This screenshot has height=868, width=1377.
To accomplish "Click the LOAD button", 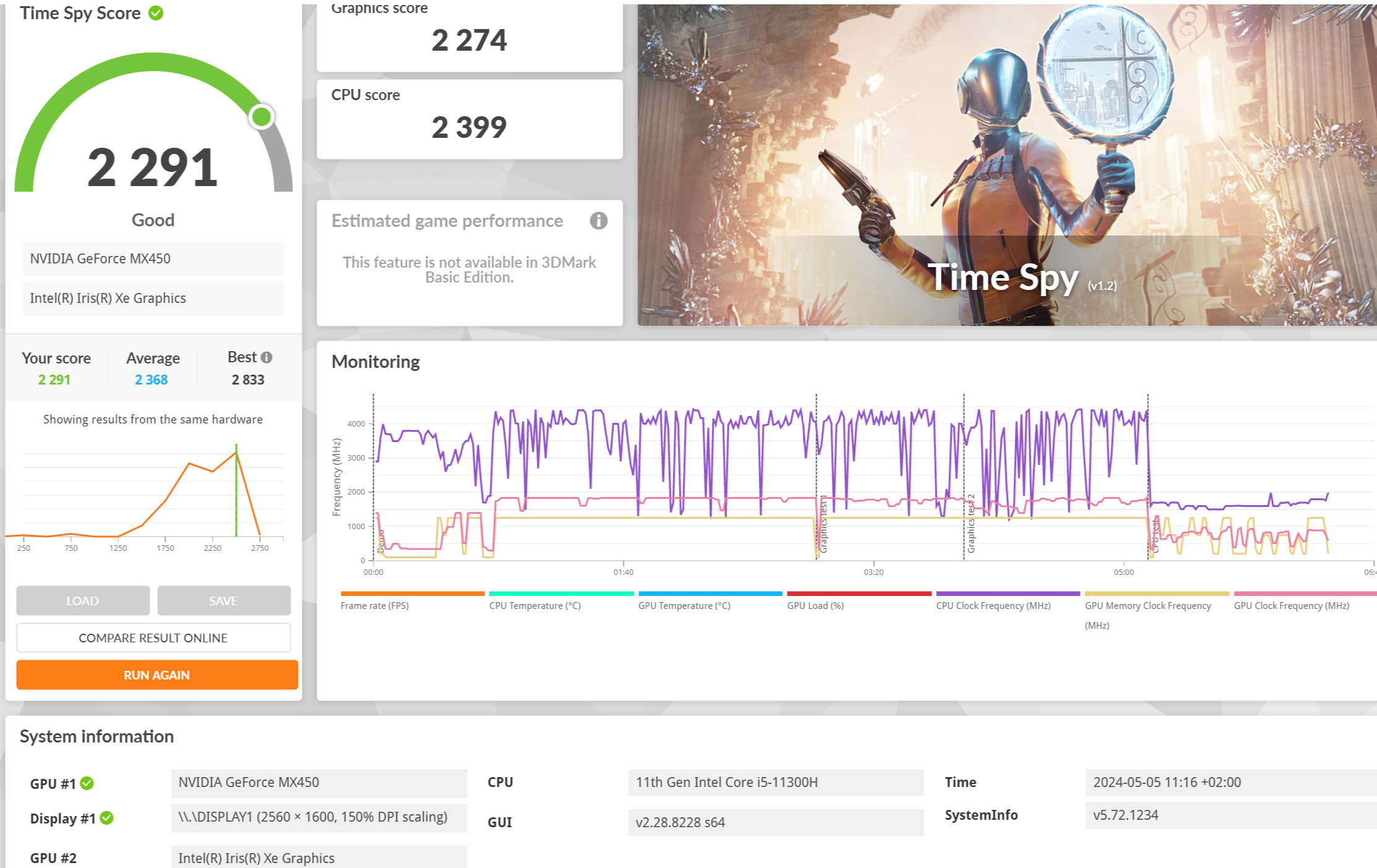I will pos(83,600).
